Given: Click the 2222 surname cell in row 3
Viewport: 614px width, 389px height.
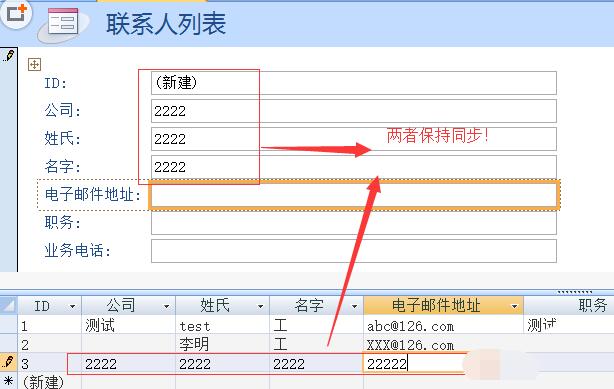Looking at the screenshot, I should (x=222, y=364).
